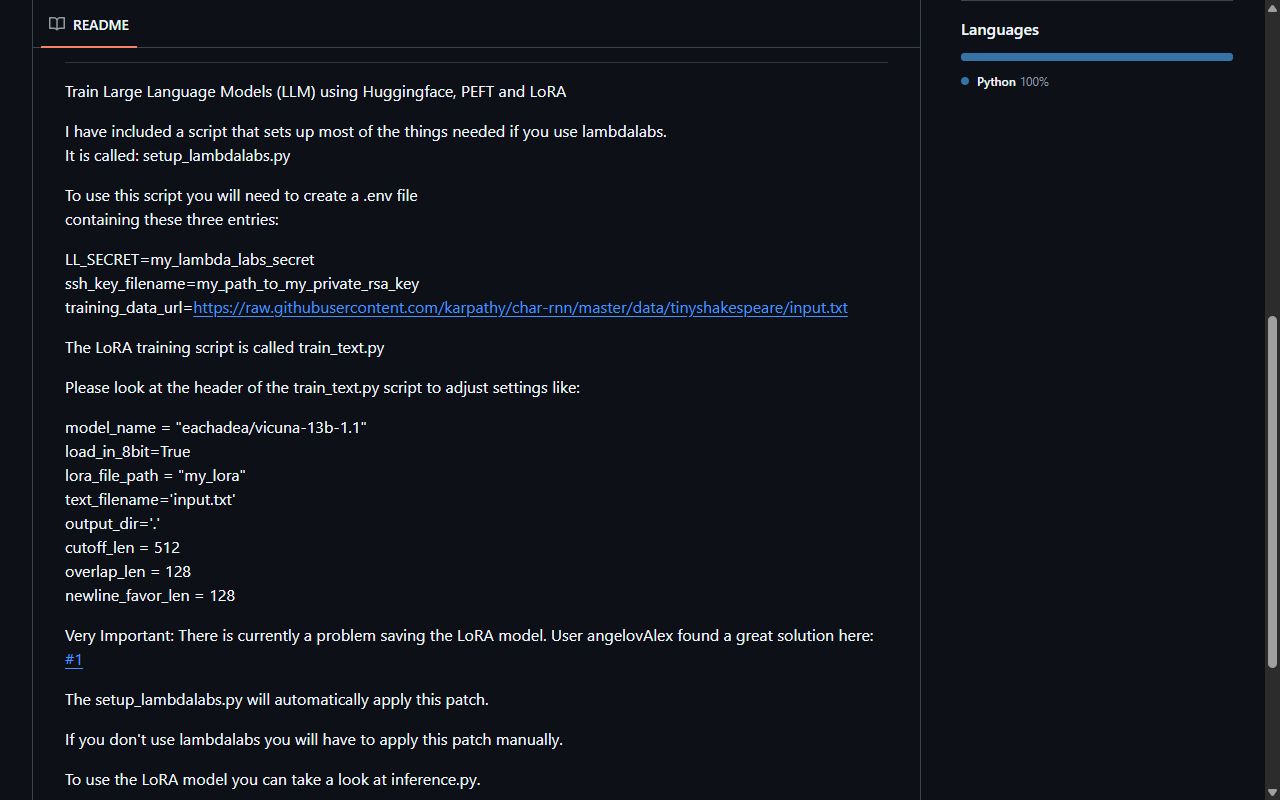Image resolution: width=1280 pixels, height=800 pixels.
Task: Click the 'Train Large Language Models' description line
Action: click(315, 91)
